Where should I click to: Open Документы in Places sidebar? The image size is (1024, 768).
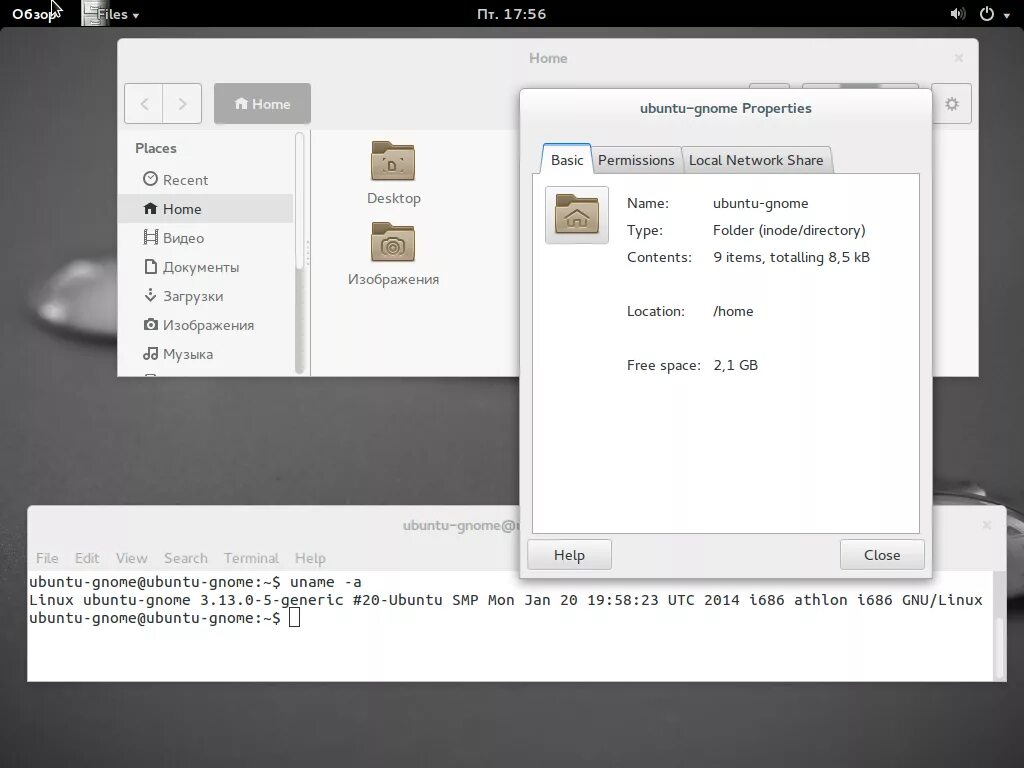click(205, 266)
